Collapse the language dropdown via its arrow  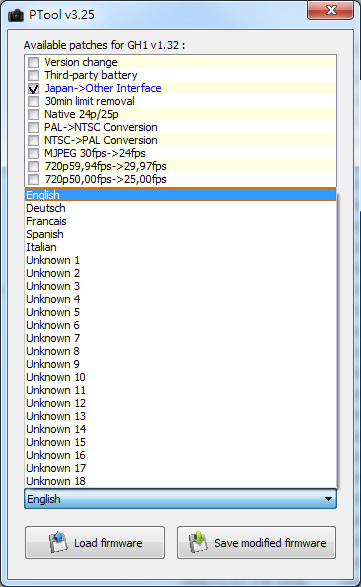pos(328,499)
